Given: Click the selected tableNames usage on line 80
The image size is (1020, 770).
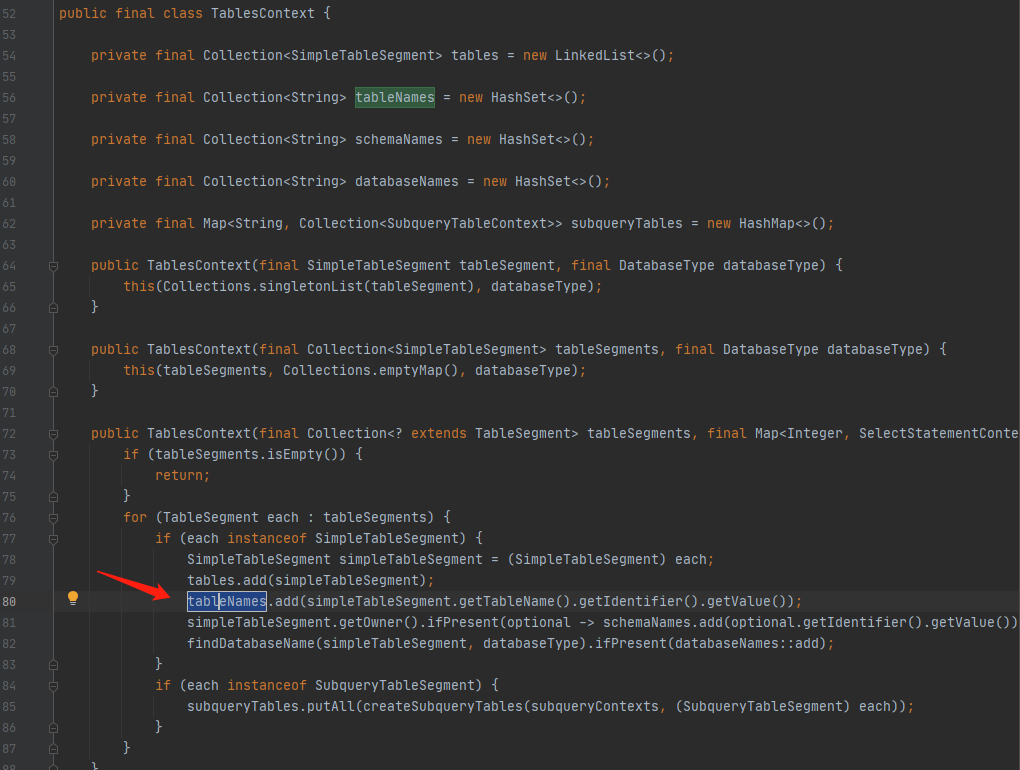Looking at the screenshot, I should coord(227,602).
